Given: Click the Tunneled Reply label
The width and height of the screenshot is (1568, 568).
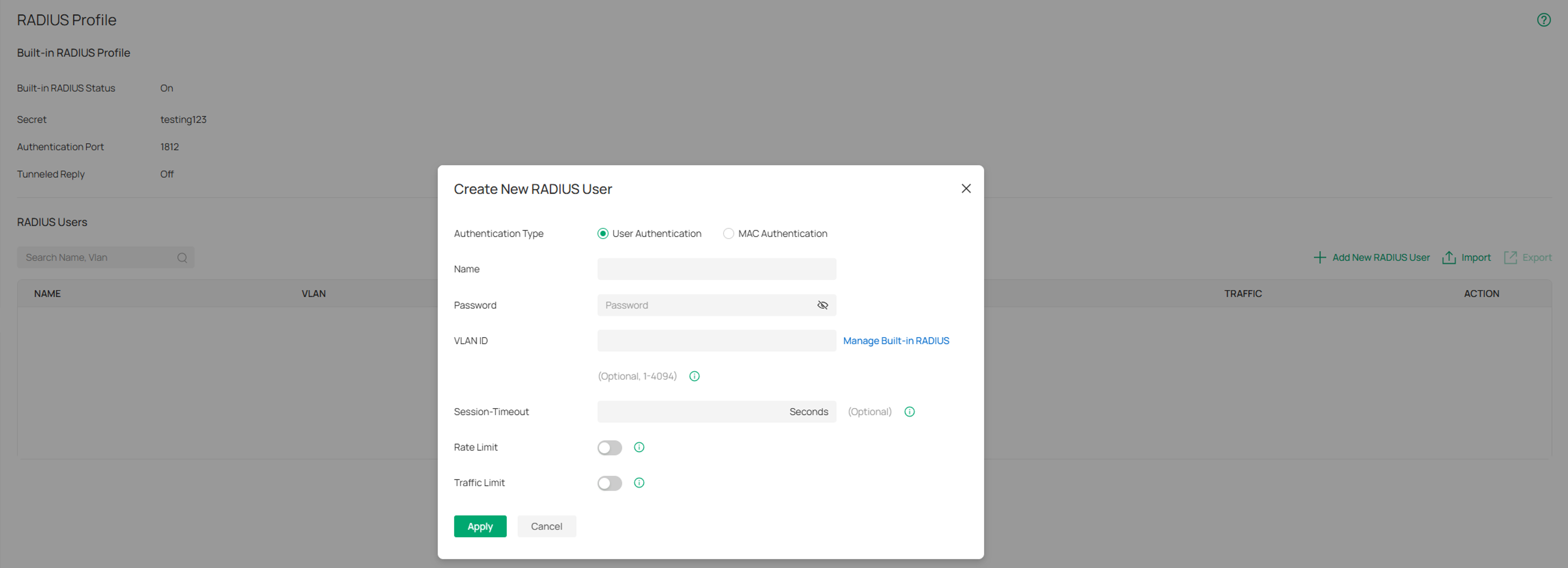Looking at the screenshot, I should coord(51,174).
